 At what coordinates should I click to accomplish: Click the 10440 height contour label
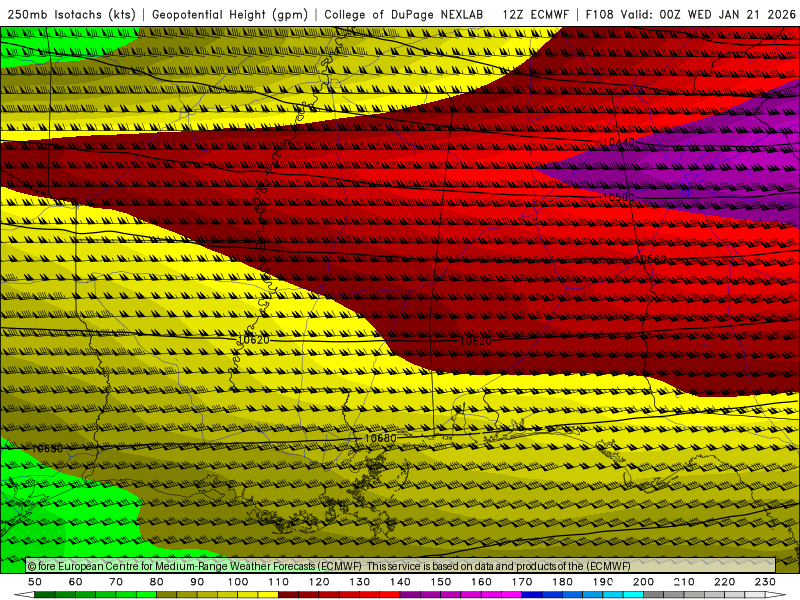coord(618,142)
